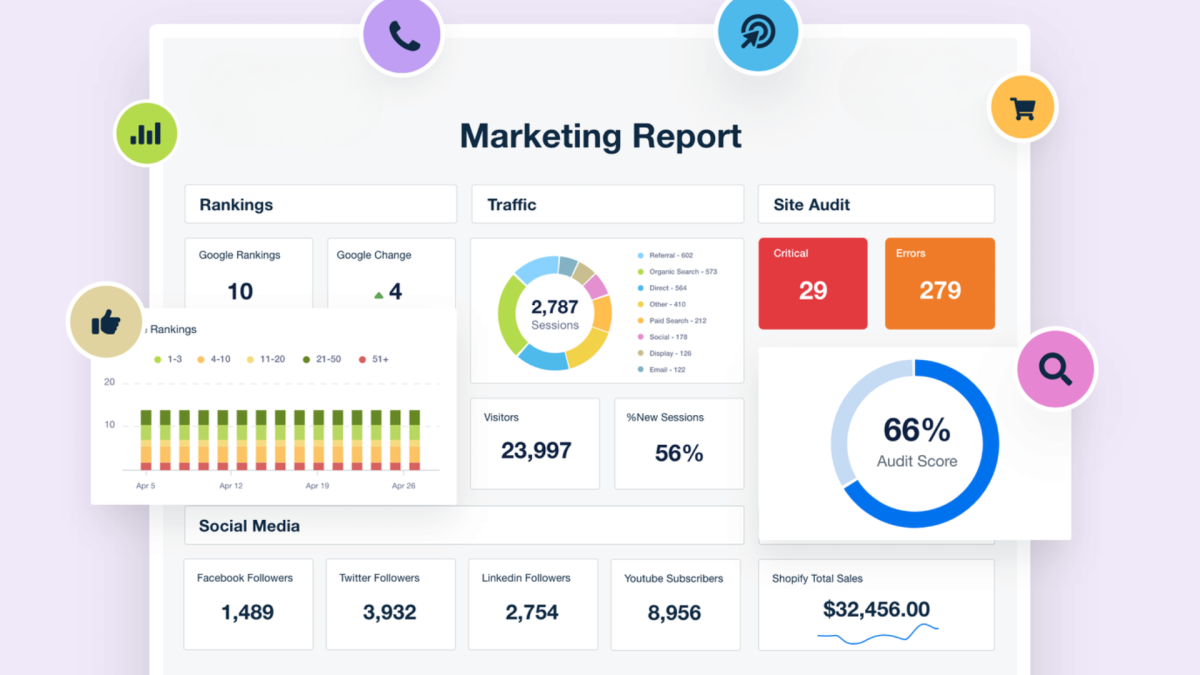Click the Facebook Followers 1,489 card
This screenshot has width=1200, height=675.
pos(249,603)
